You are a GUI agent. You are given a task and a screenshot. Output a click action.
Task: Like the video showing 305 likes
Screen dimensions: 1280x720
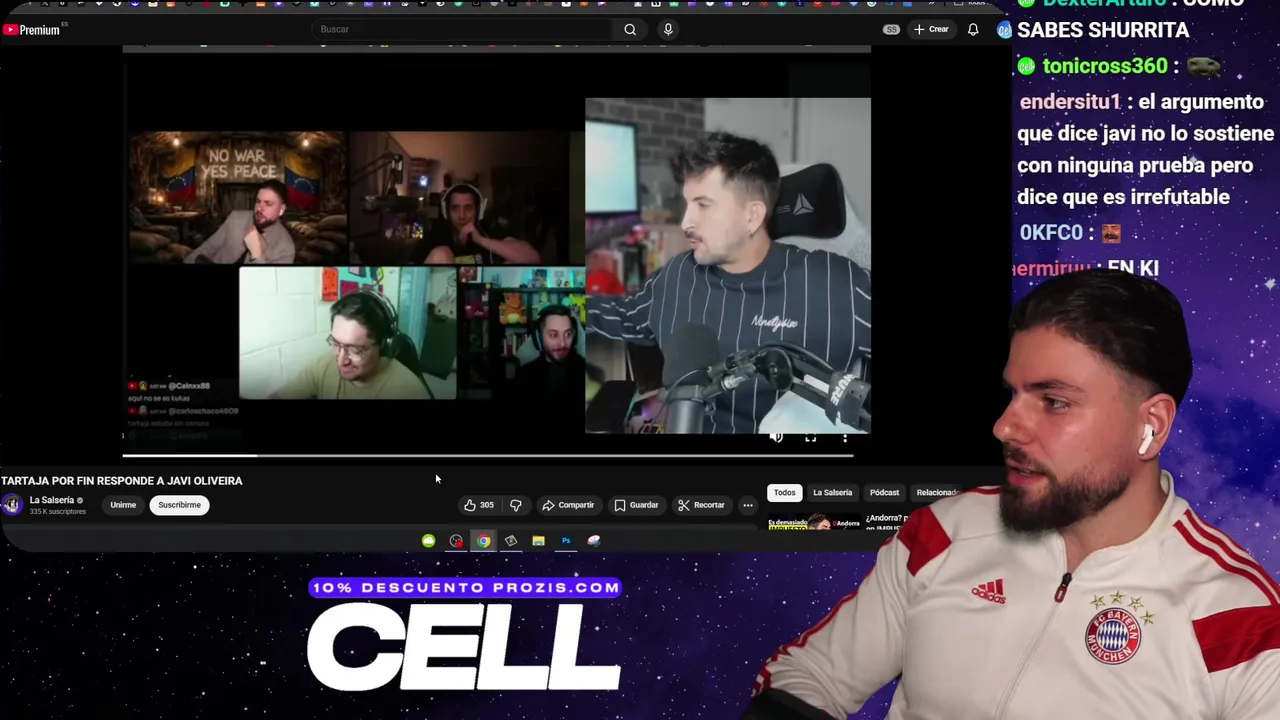479,505
